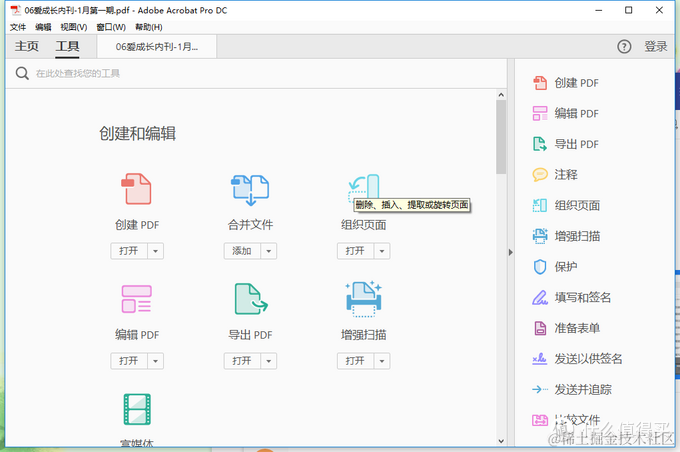Minimize the Acrobat window
This screenshot has width=680, height=452.
[x=598, y=10]
